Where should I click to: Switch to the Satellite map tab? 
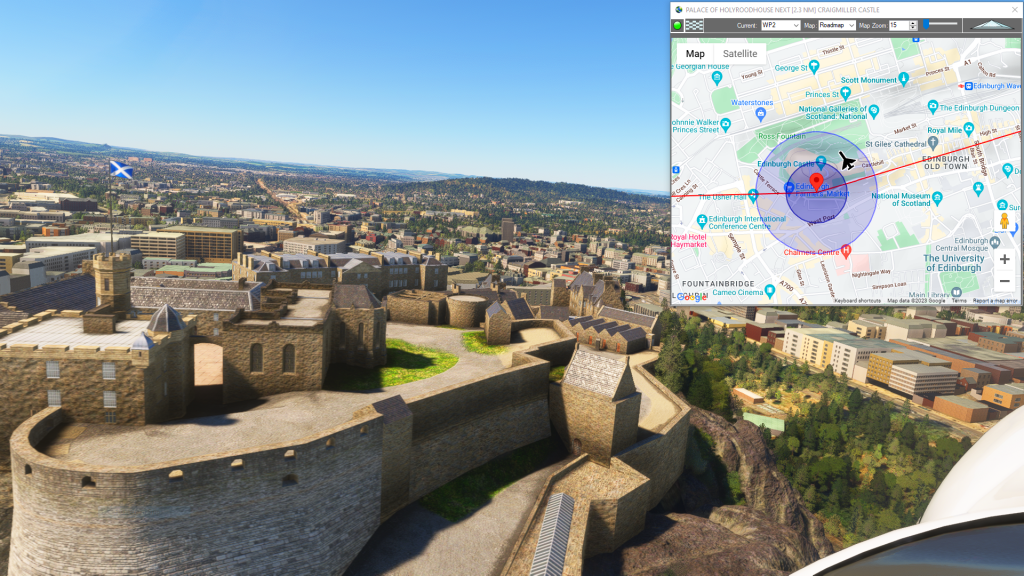(x=740, y=54)
